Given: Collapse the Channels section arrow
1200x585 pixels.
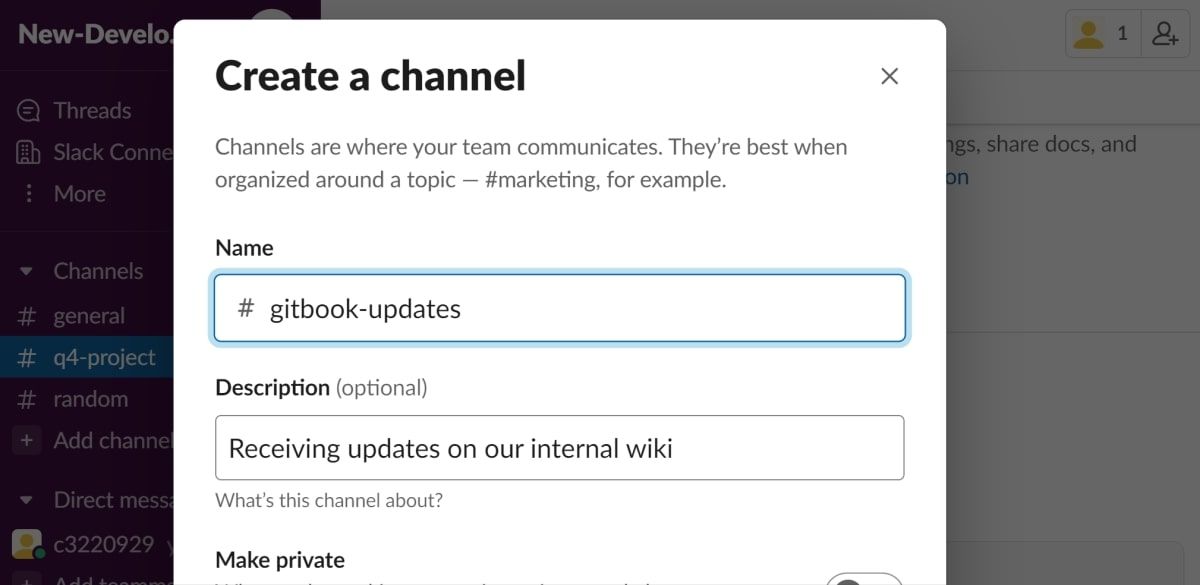Looking at the screenshot, I should click(28, 272).
